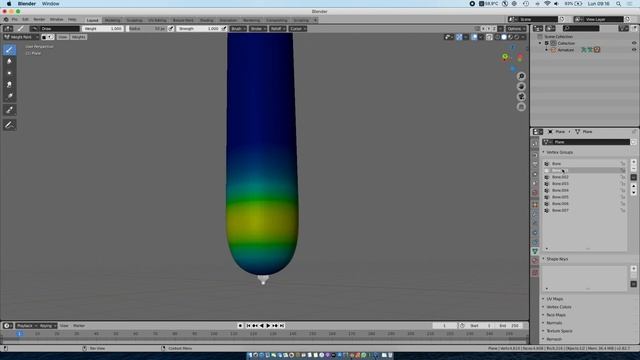
Task: Toggle the lock icon on Bone.007 vertex group
Action: (623, 210)
